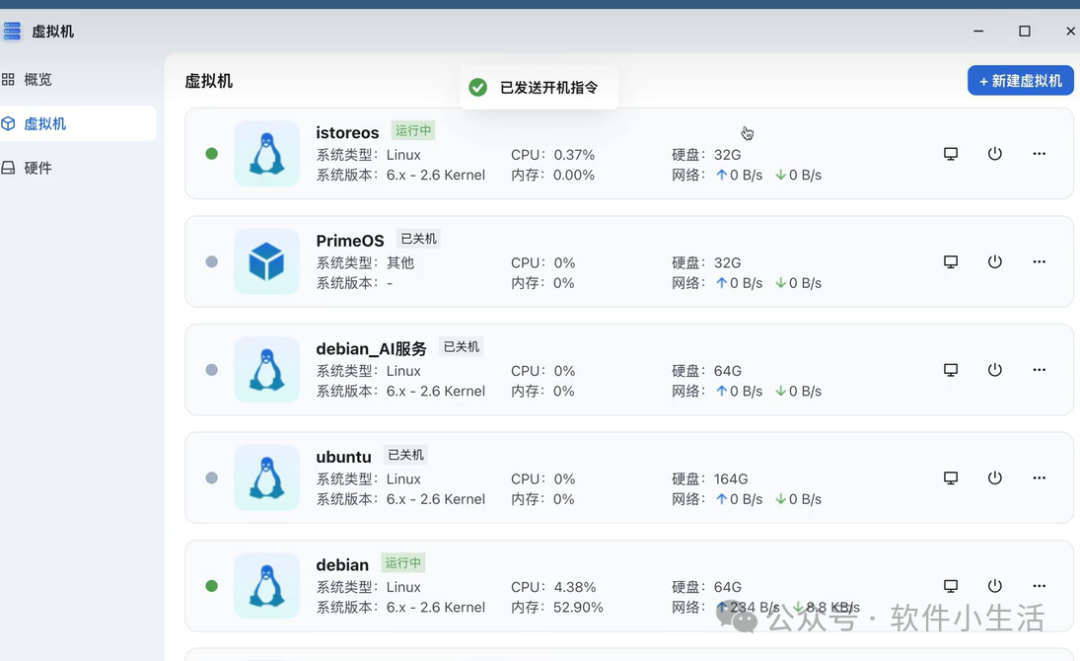
Task: Select the debian VM name
Action: tap(342, 565)
